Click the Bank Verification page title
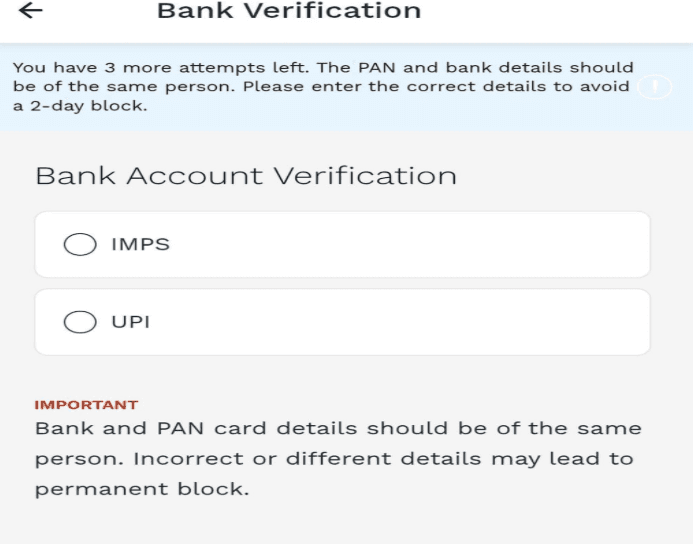The height and width of the screenshot is (544, 693). 289,10
